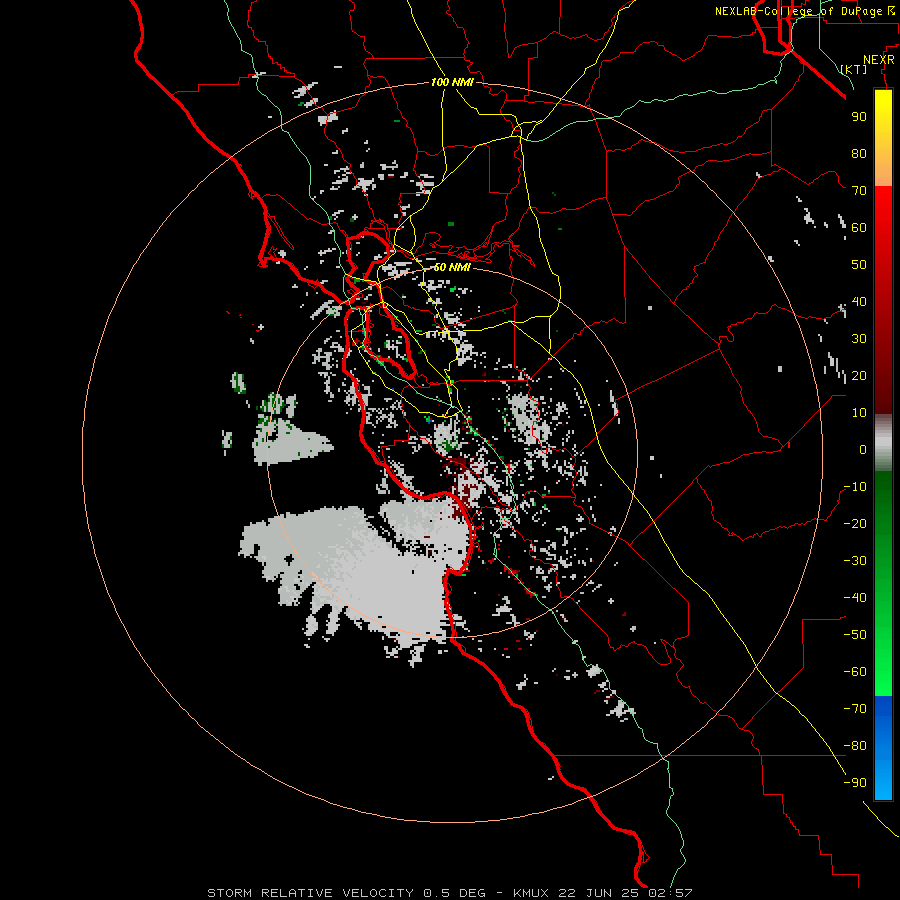Select the positive 40 scale label

click(x=859, y=301)
